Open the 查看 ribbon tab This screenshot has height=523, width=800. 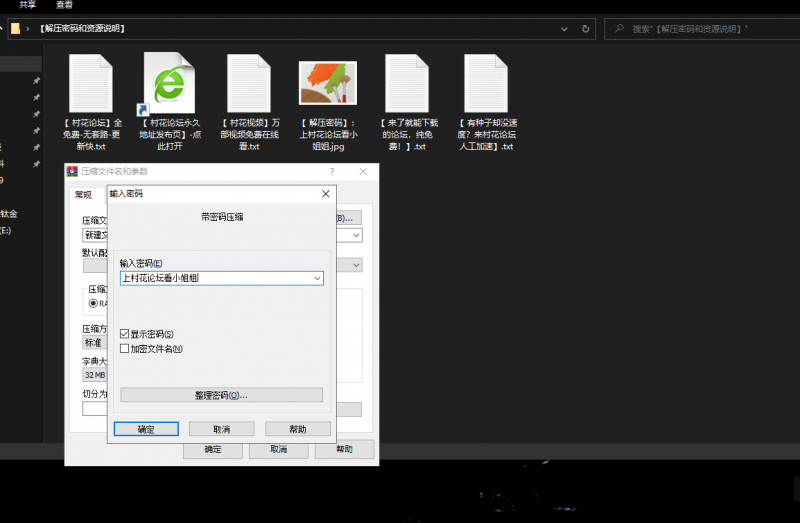(x=64, y=5)
